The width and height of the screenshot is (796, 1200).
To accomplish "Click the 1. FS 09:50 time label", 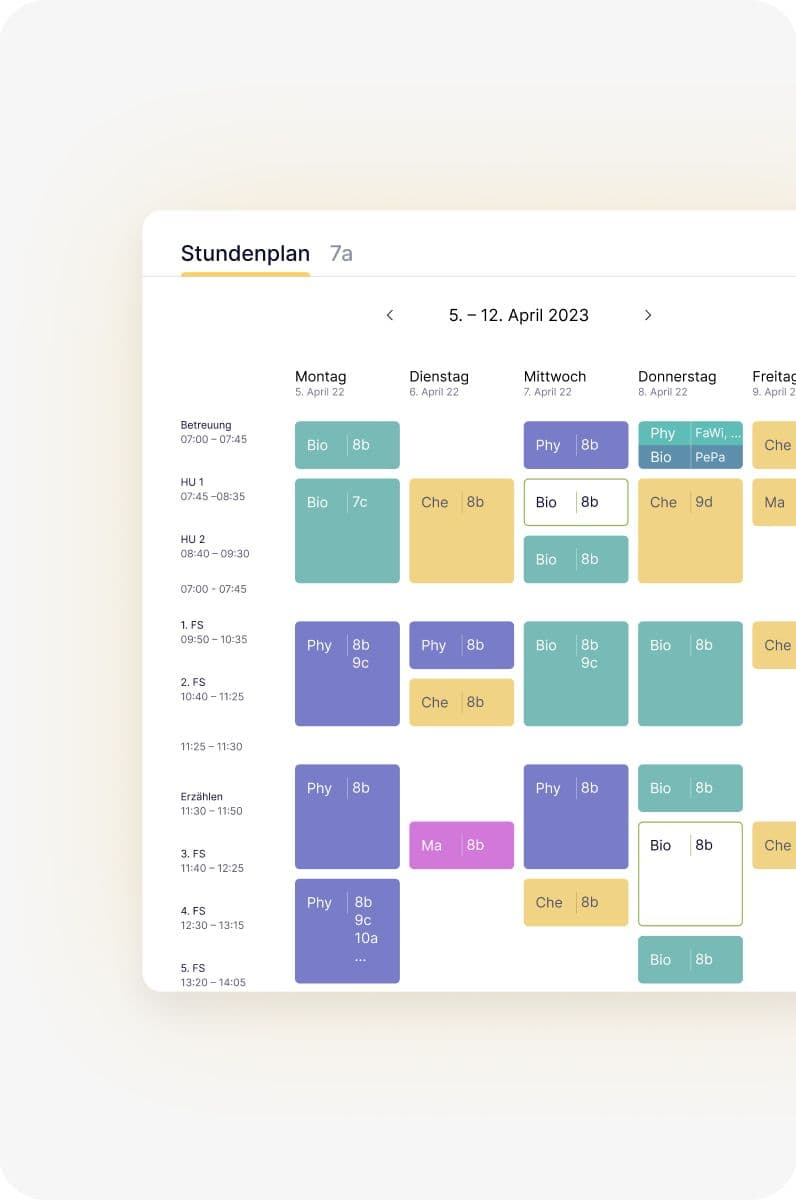I will (x=205, y=632).
